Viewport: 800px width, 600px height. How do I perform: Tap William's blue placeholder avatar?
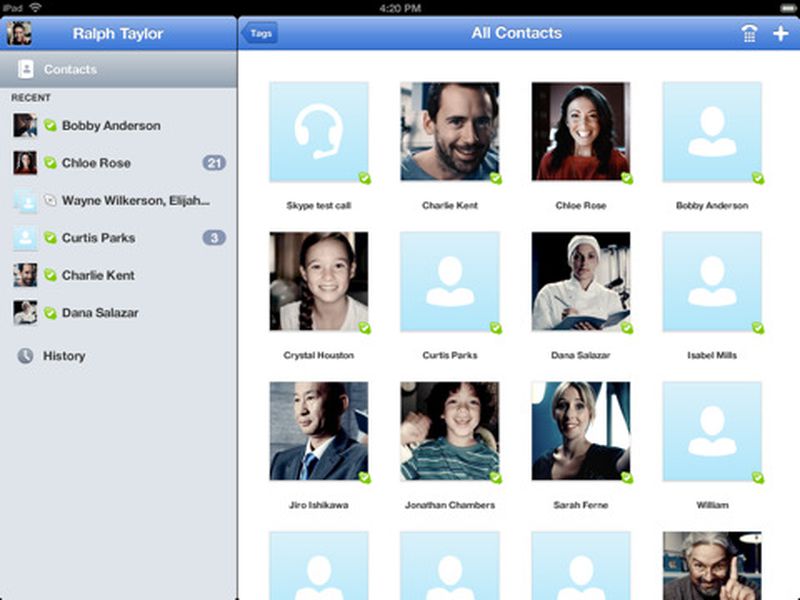pyautogui.click(x=712, y=430)
